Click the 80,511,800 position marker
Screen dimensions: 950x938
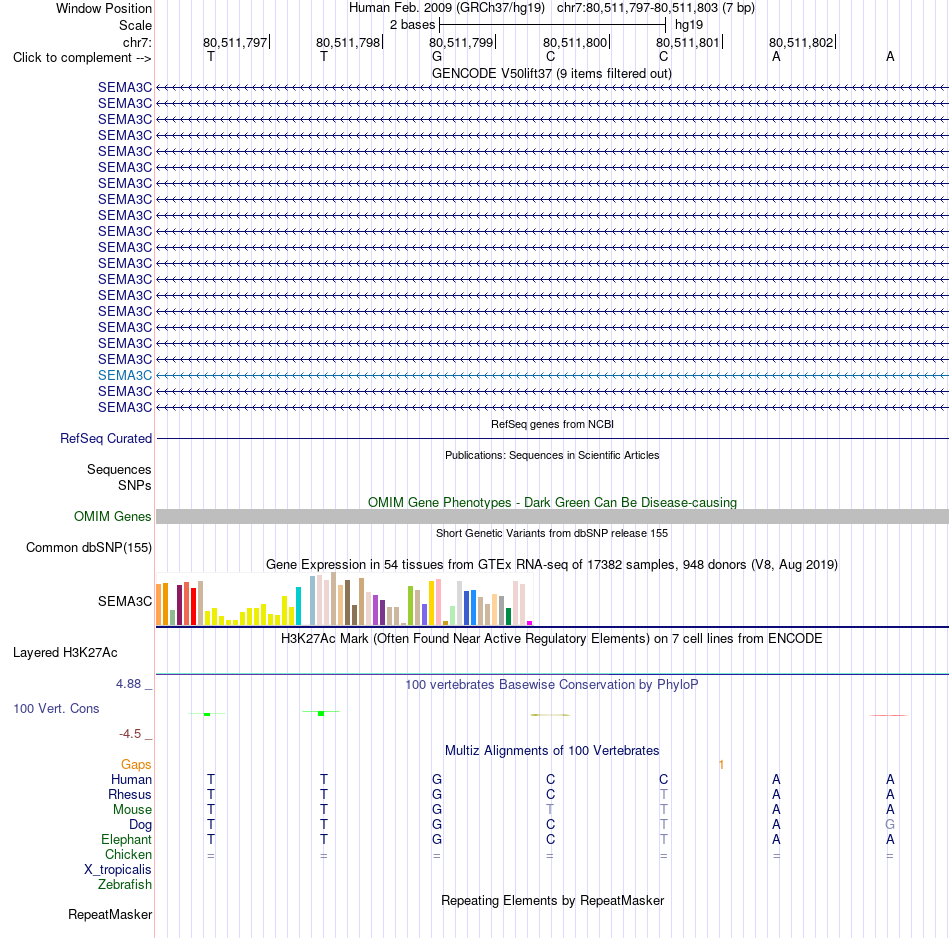[x=575, y=42]
